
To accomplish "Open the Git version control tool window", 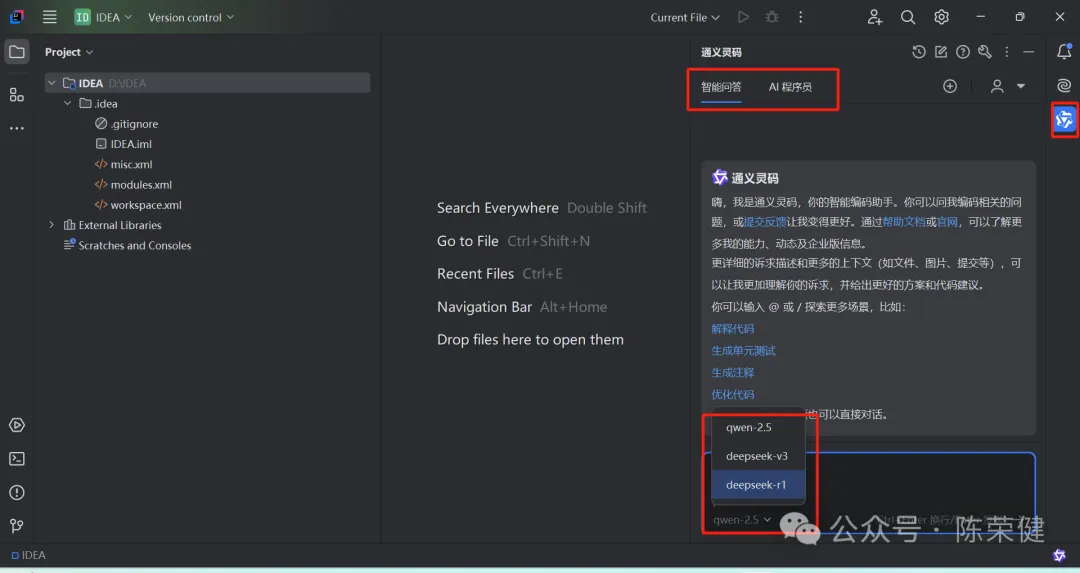I will click(x=17, y=526).
